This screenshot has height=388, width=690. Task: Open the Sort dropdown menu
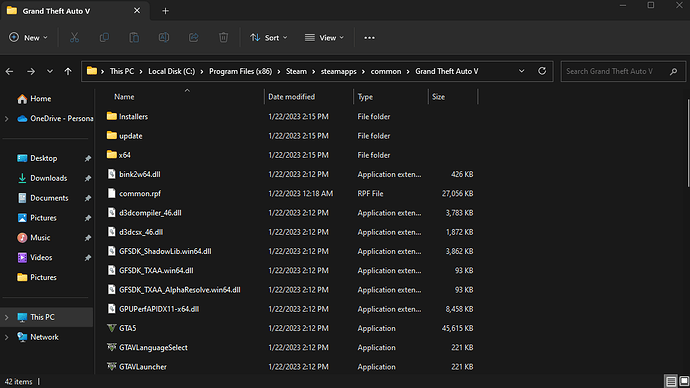tap(269, 38)
